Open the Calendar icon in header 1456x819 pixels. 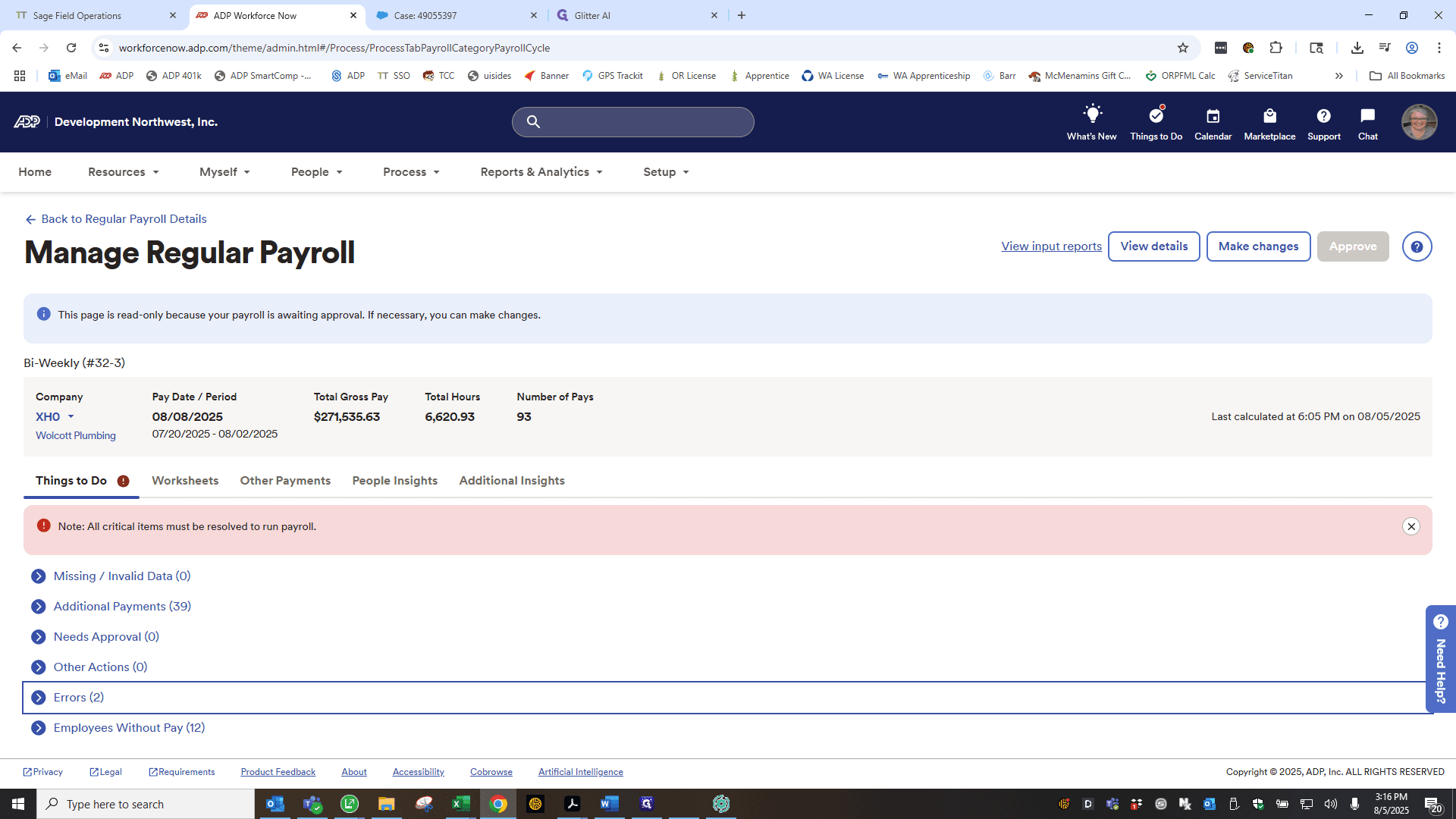(1213, 116)
